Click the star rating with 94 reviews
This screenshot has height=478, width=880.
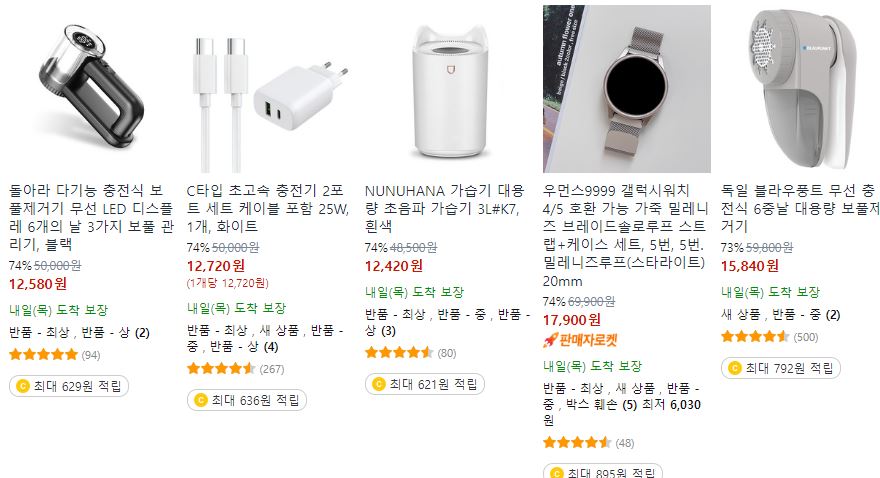tap(43, 355)
